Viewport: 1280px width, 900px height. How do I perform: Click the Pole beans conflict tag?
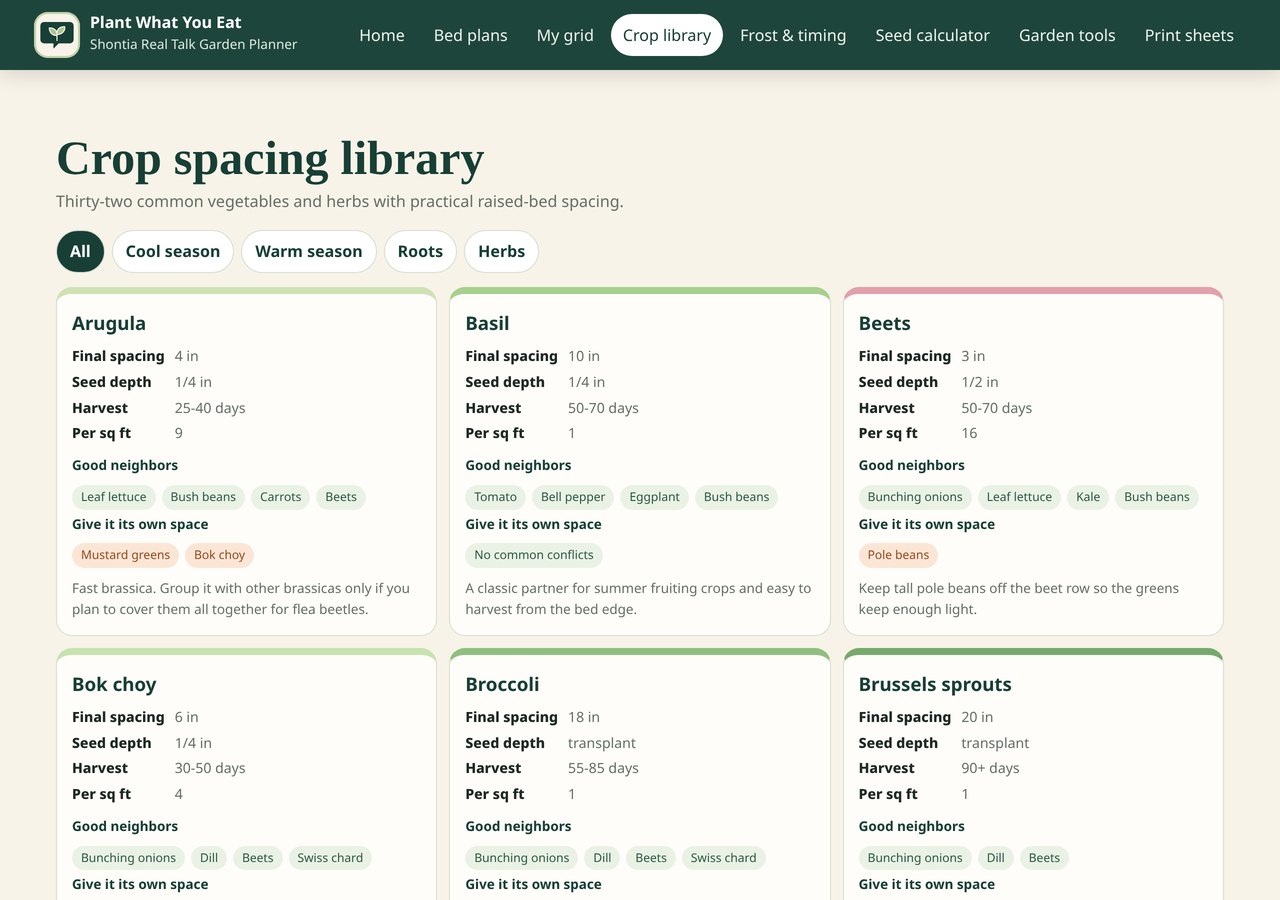(x=898, y=555)
